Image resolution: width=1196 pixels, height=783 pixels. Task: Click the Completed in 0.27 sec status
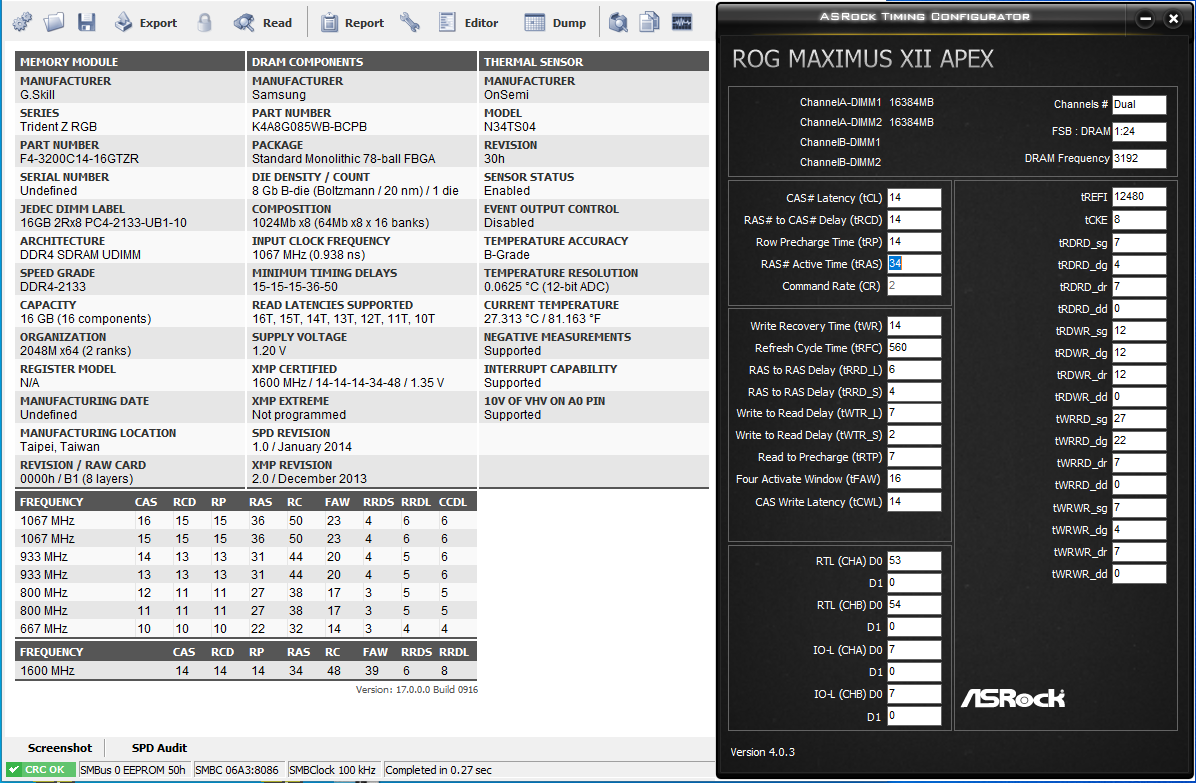click(x=439, y=770)
